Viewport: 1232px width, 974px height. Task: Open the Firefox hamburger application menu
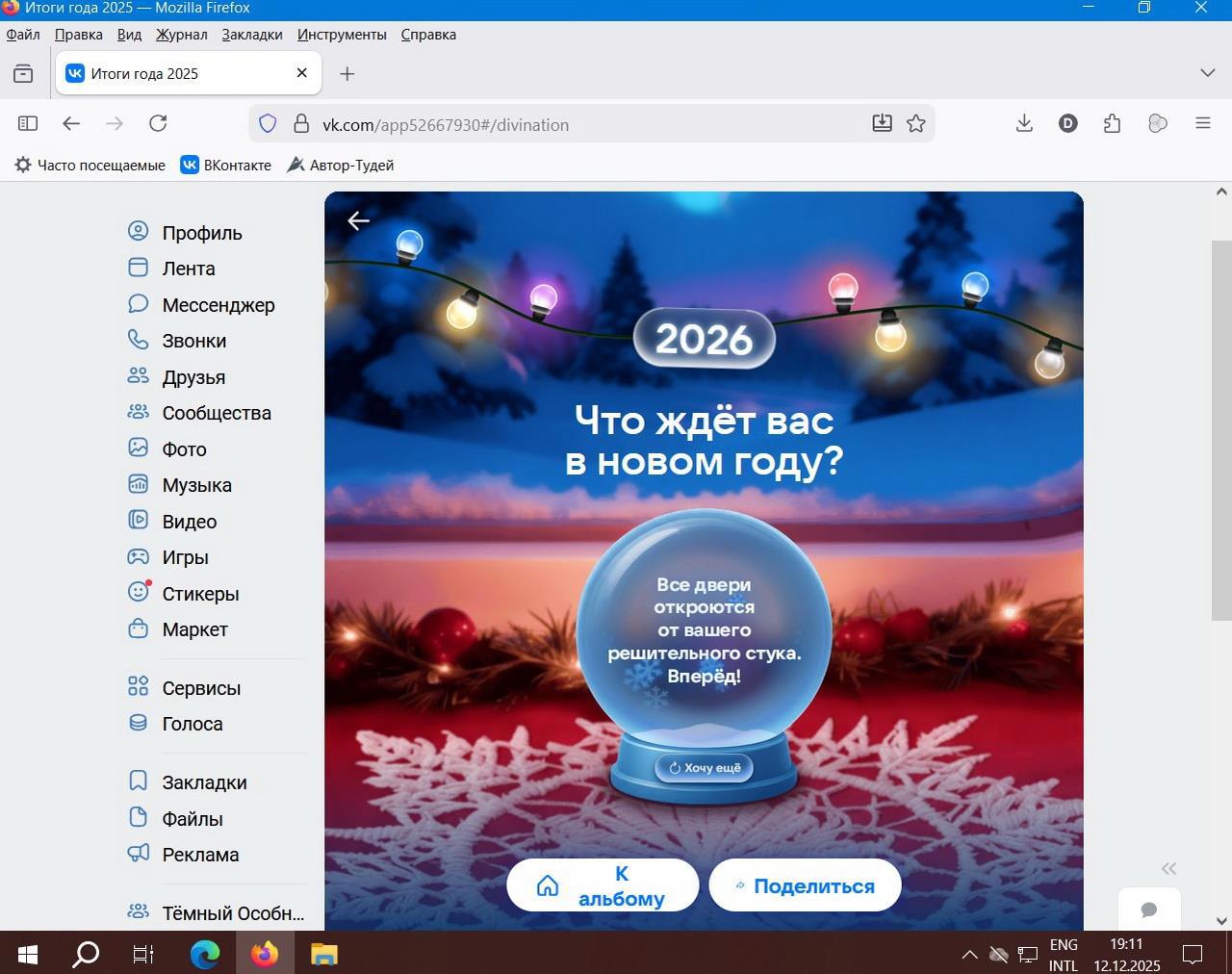[x=1202, y=123]
